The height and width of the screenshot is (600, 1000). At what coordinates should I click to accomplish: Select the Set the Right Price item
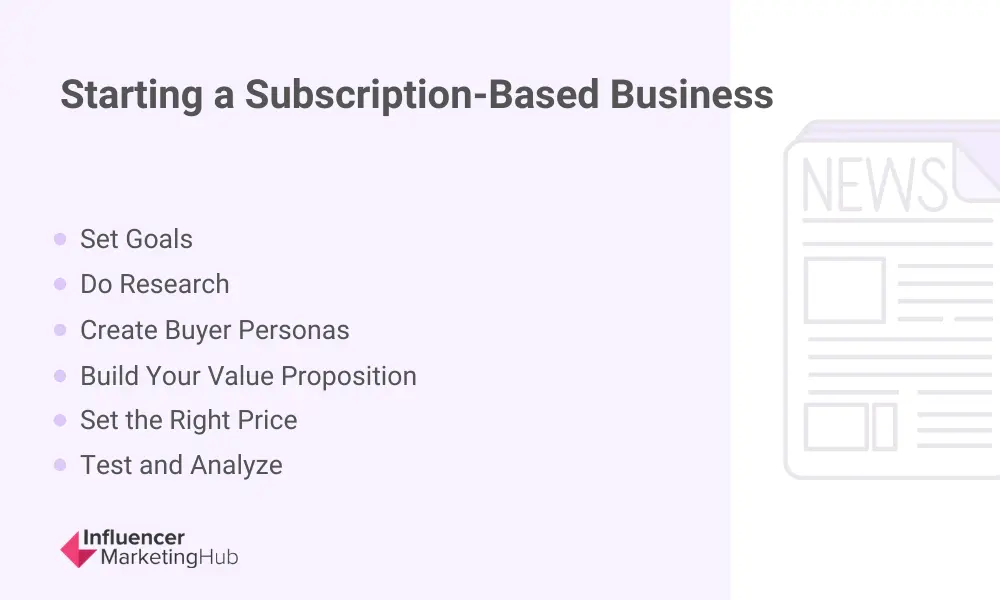188,420
